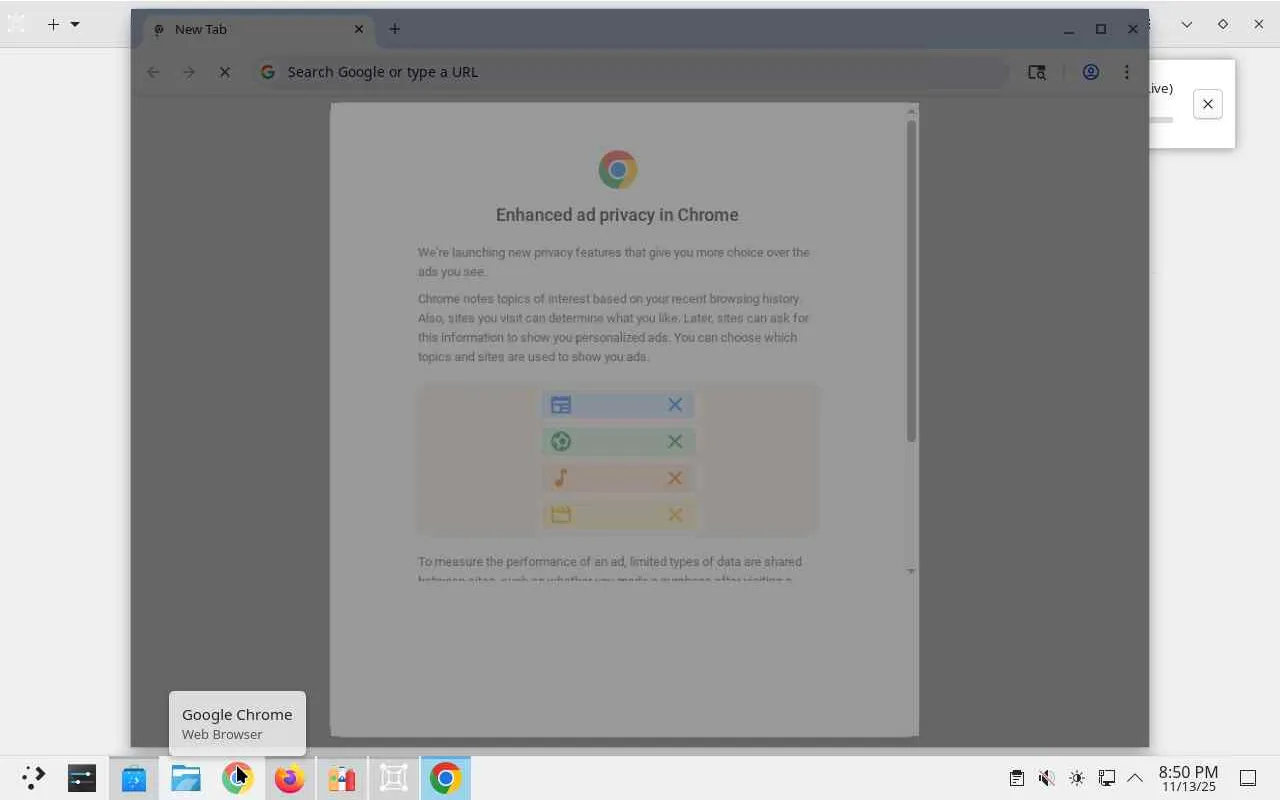
Task: Open the Dolphin file manager icon
Action: click(x=186, y=778)
